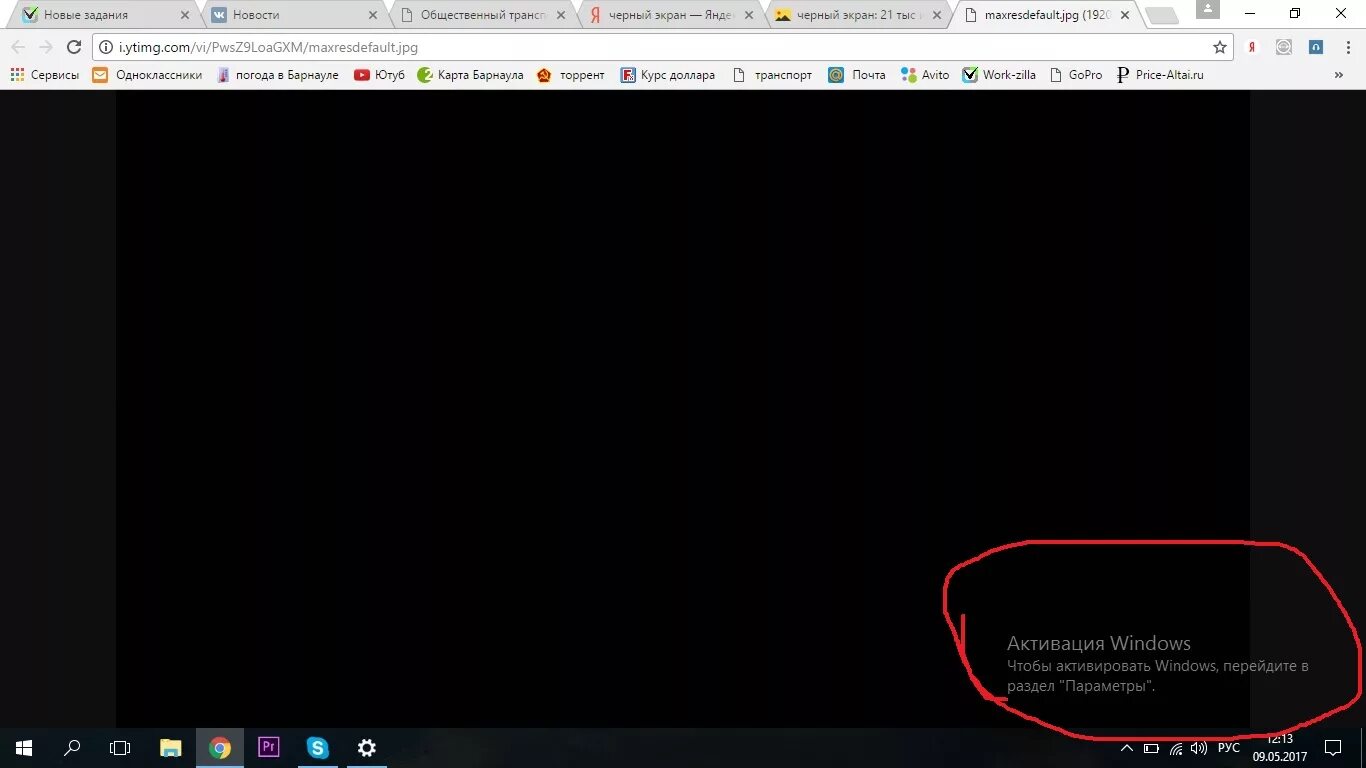Click the black maxresdefault image
Screen dimensions: 1366x768
pos(683,409)
